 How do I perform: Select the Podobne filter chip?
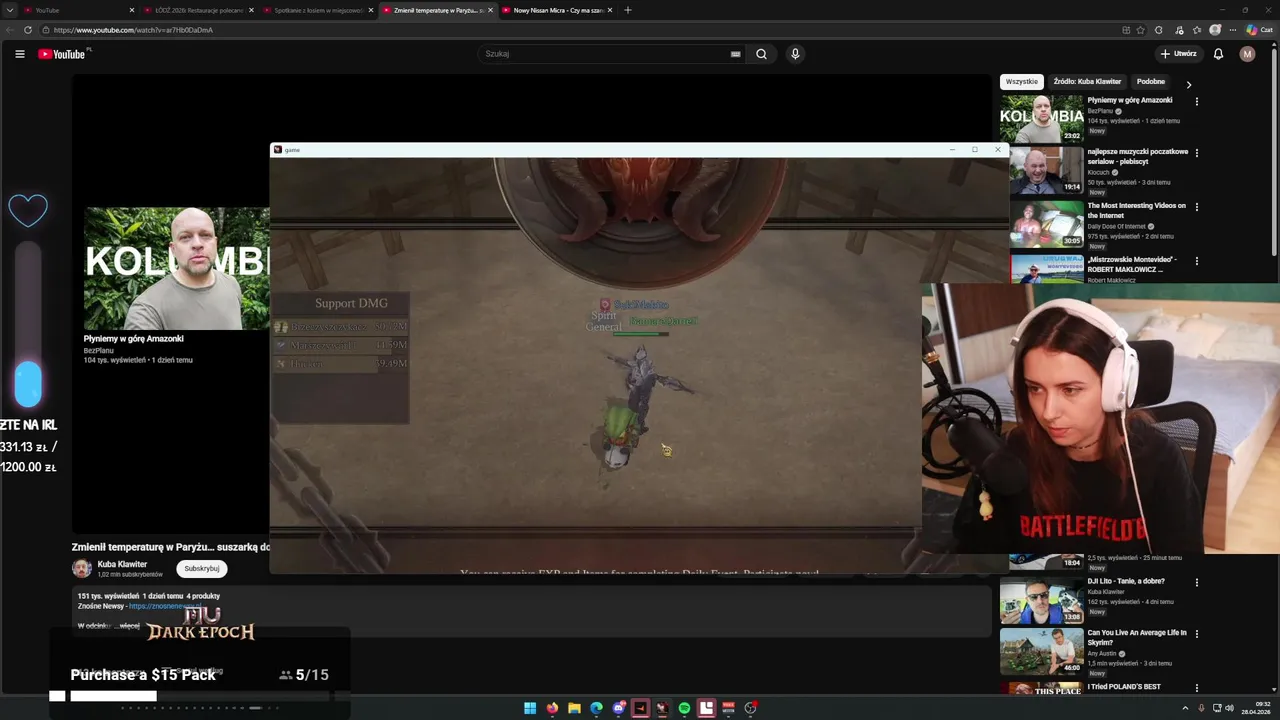(x=1151, y=82)
